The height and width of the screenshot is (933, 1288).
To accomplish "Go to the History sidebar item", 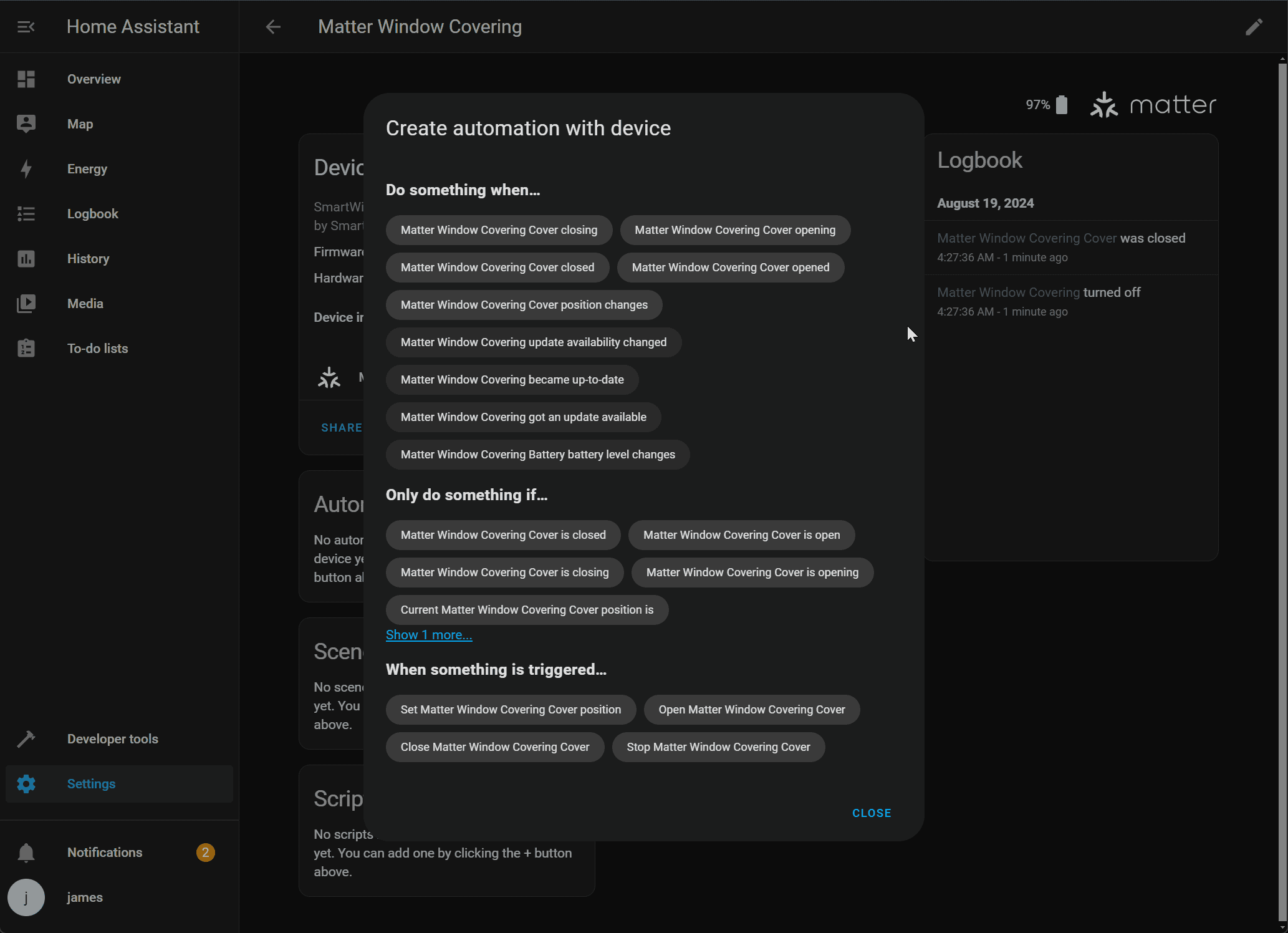I will click(88, 259).
